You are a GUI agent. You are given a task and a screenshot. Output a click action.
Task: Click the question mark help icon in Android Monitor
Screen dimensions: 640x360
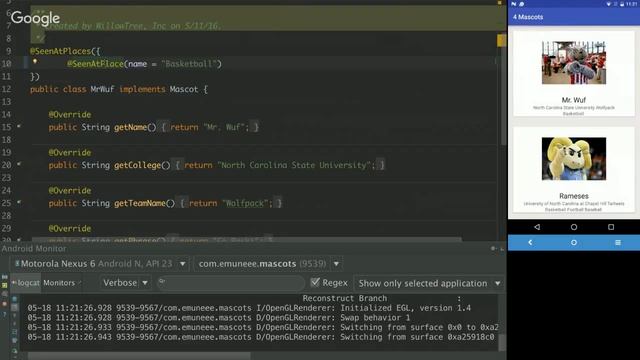tap(4, 314)
